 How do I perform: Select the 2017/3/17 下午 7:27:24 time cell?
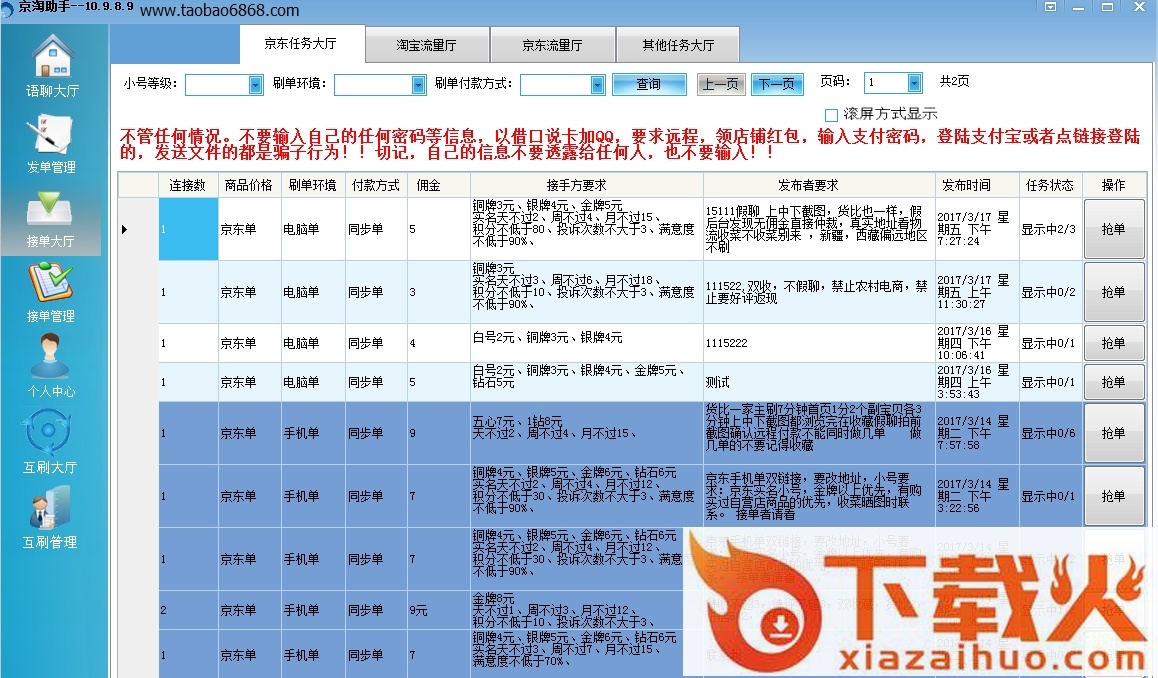(x=976, y=229)
